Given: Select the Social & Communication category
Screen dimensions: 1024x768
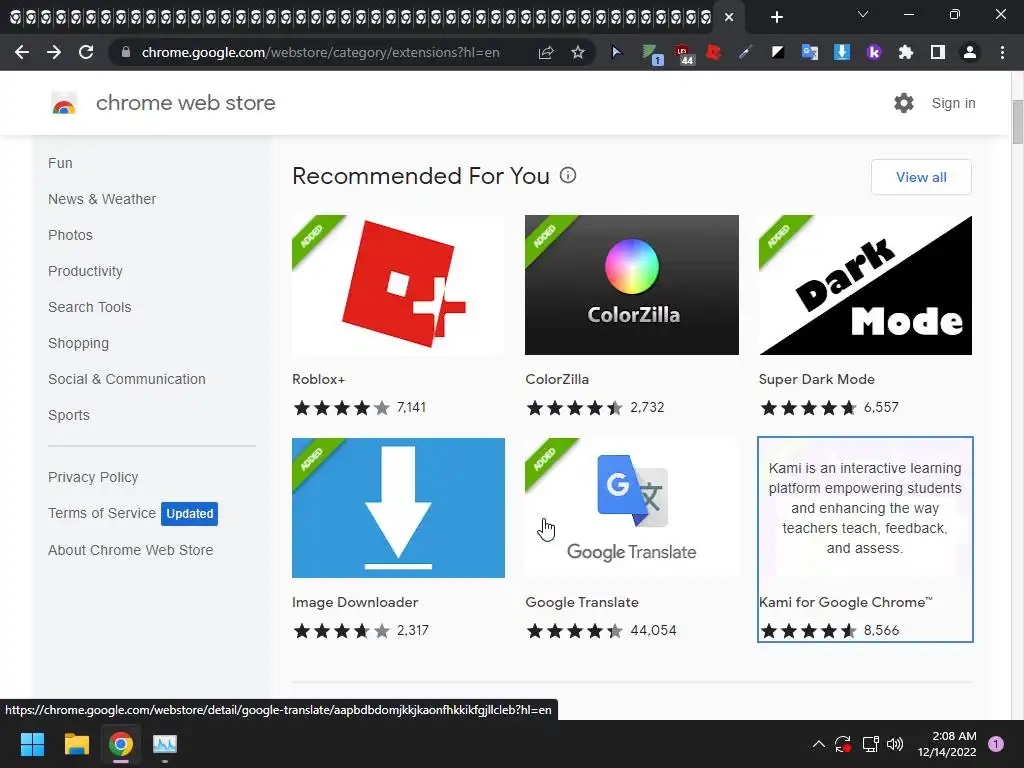Looking at the screenshot, I should pos(127,379).
